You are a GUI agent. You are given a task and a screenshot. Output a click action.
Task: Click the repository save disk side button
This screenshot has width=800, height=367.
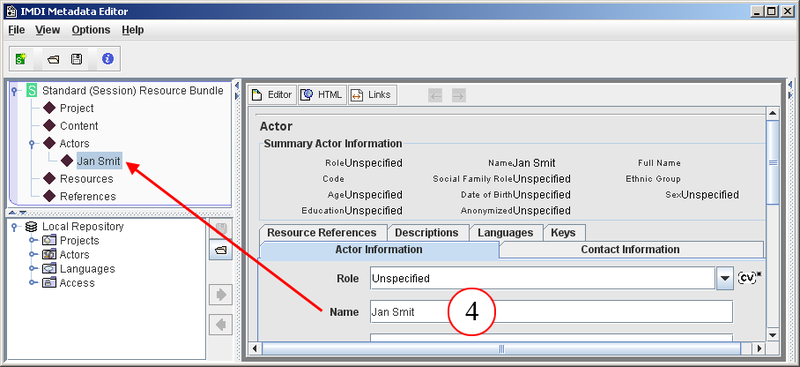click(x=221, y=228)
